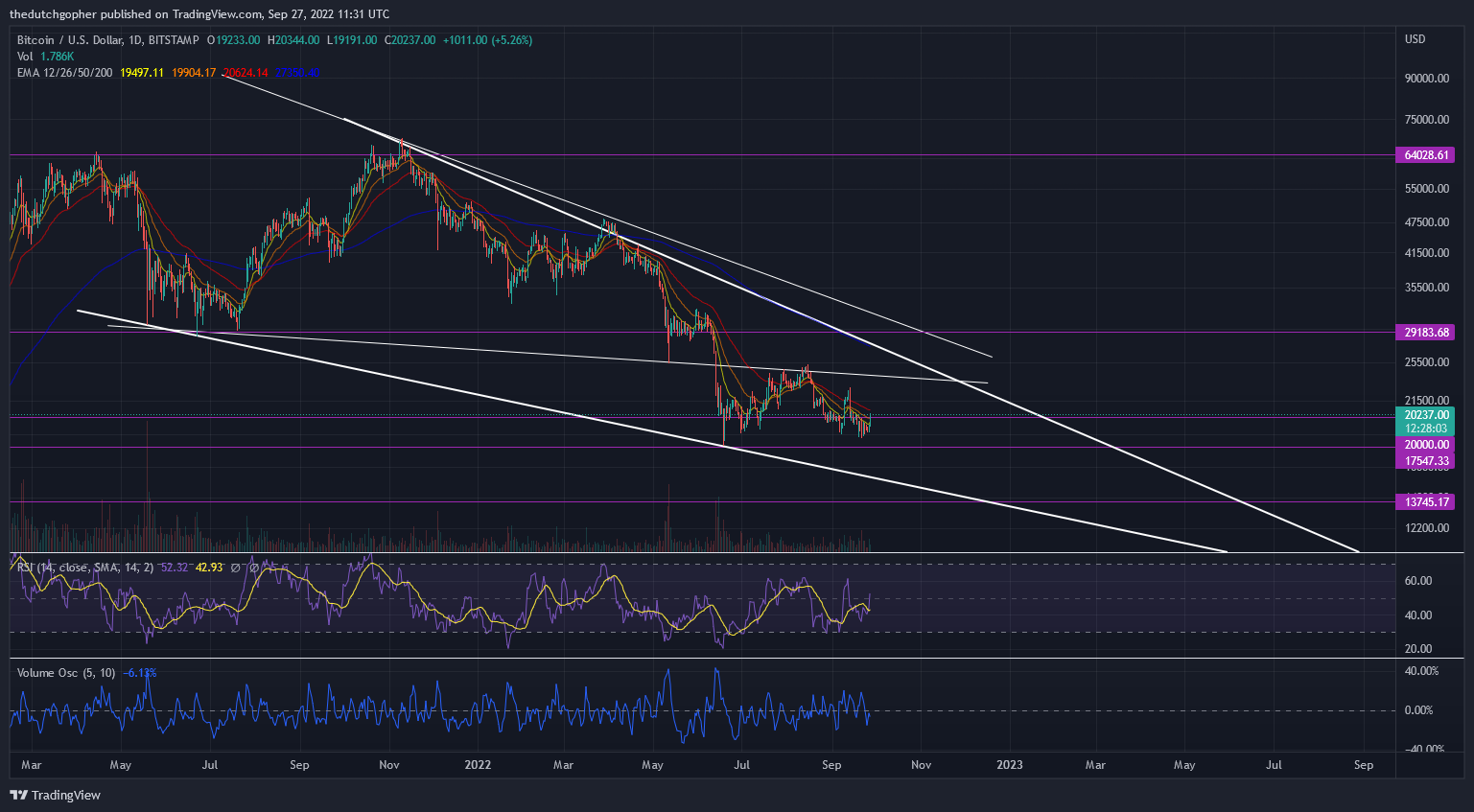Click the 55000.00 price axis tick
1474x812 pixels.
pyautogui.click(x=1427, y=189)
